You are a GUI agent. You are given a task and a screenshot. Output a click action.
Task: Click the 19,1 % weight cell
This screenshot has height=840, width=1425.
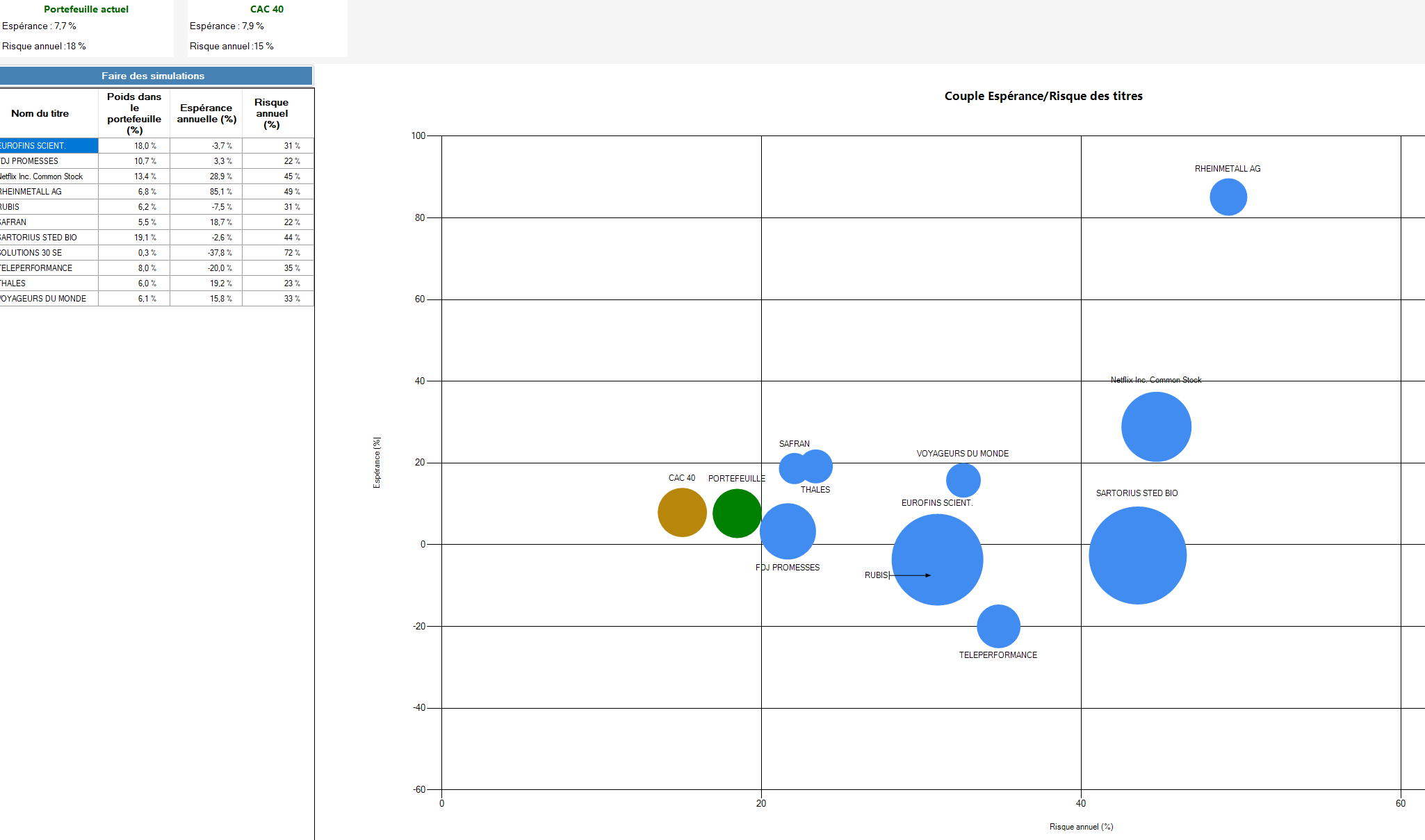click(134, 238)
